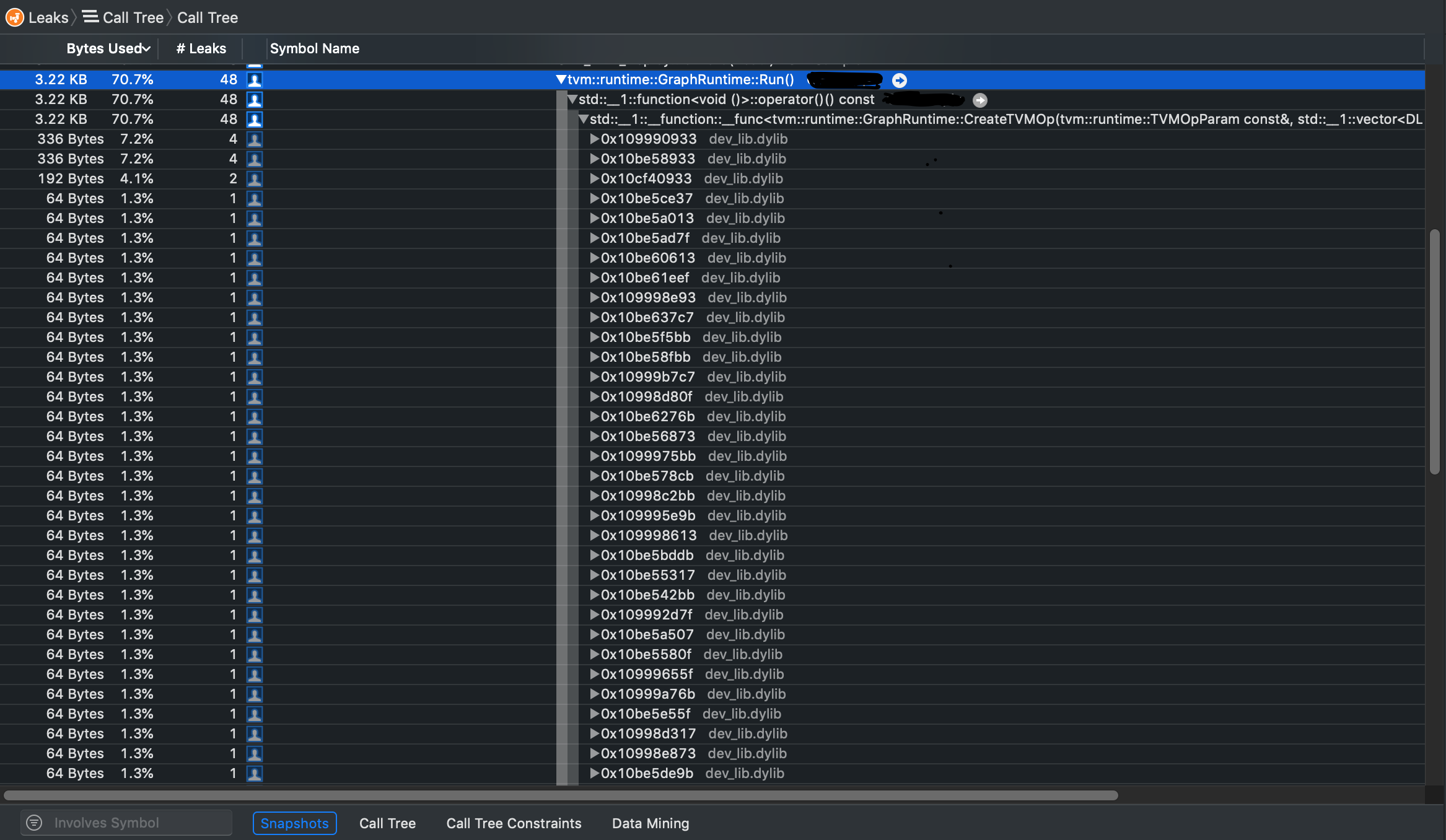Open Call Tree Constraints options

click(x=514, y=823)
